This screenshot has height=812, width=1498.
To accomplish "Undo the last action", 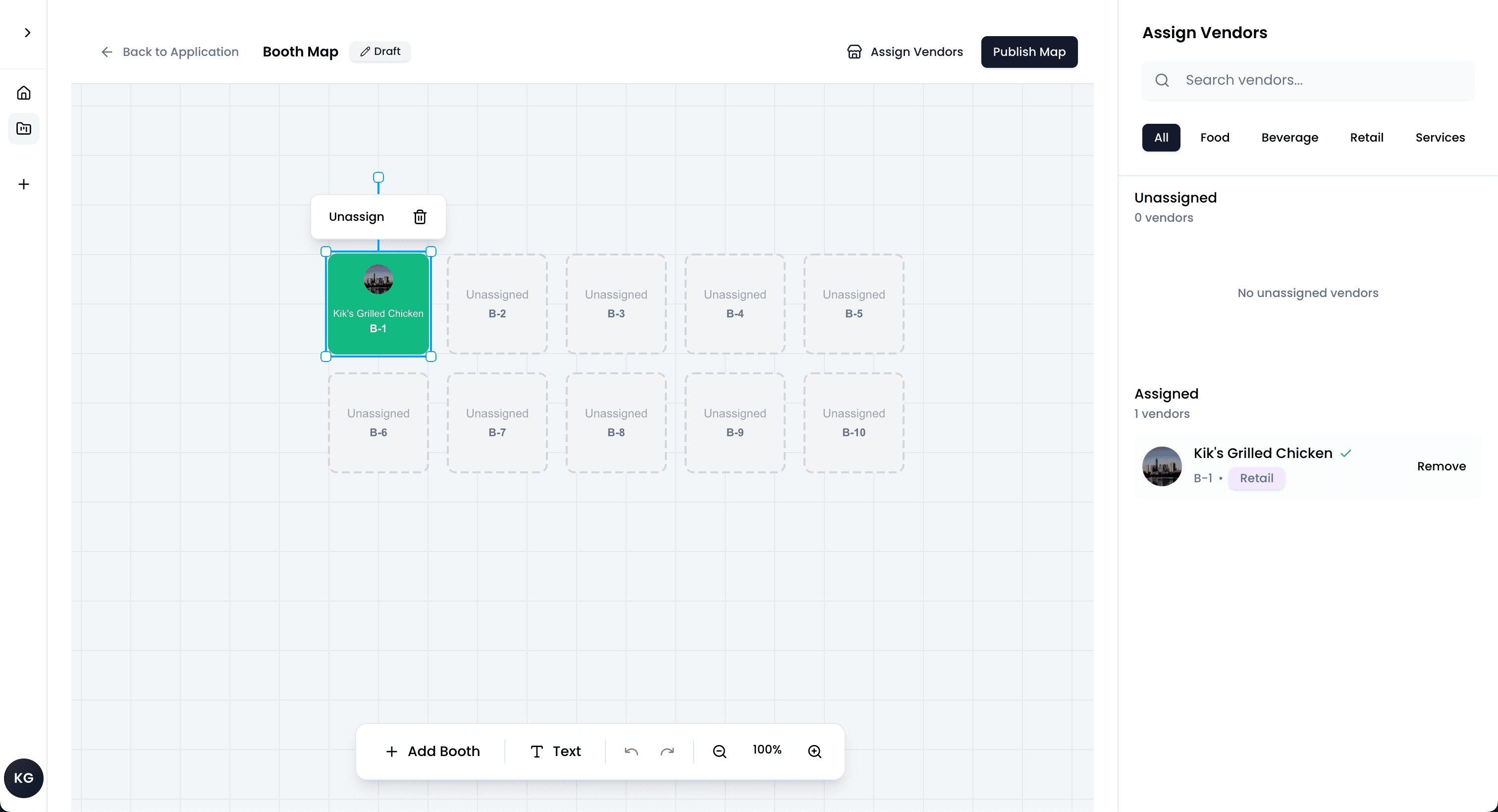I will [x=632, y=751].
